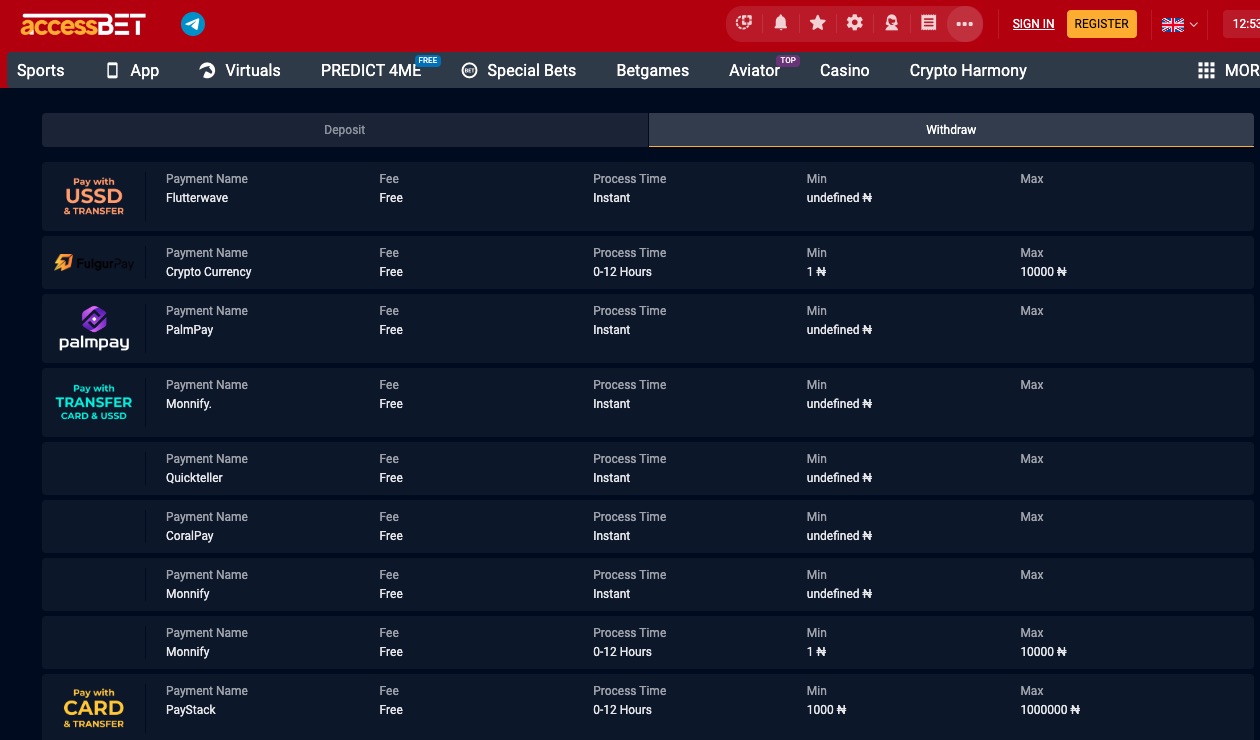
Task: Click the PalmPay logo
Action: tap(94, 329)
